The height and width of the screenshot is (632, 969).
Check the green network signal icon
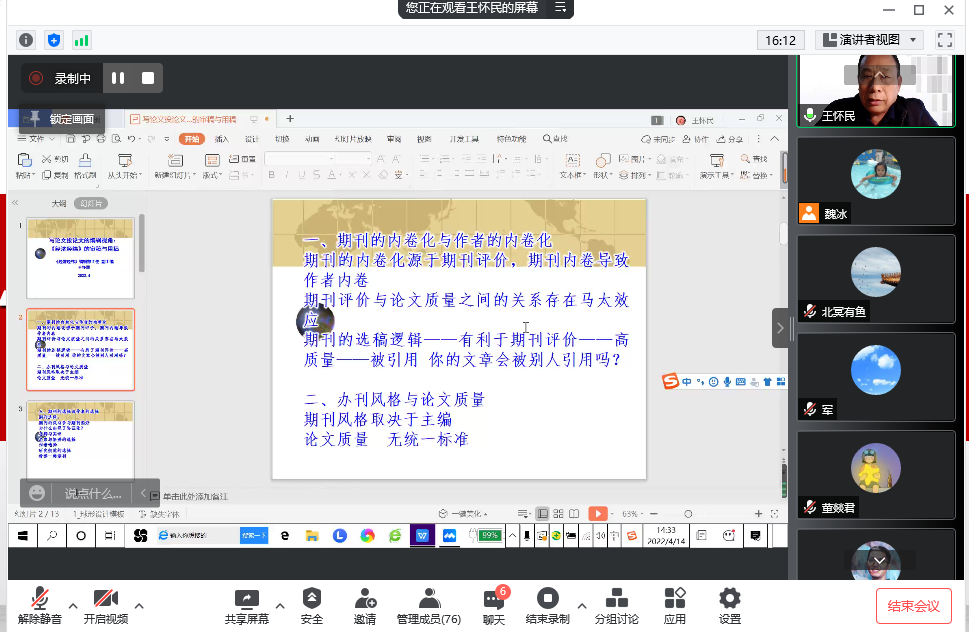click(81, 40)
